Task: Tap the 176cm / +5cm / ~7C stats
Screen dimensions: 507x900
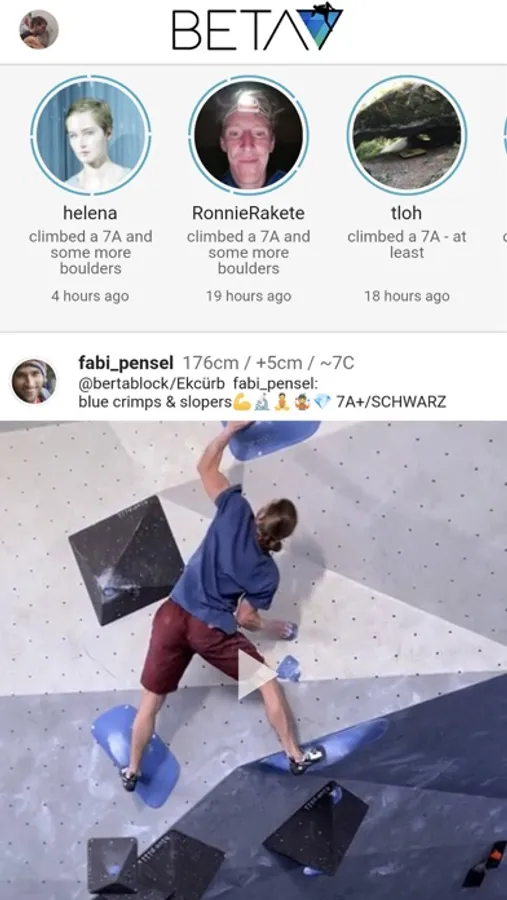Action: [x=268, y=363]
